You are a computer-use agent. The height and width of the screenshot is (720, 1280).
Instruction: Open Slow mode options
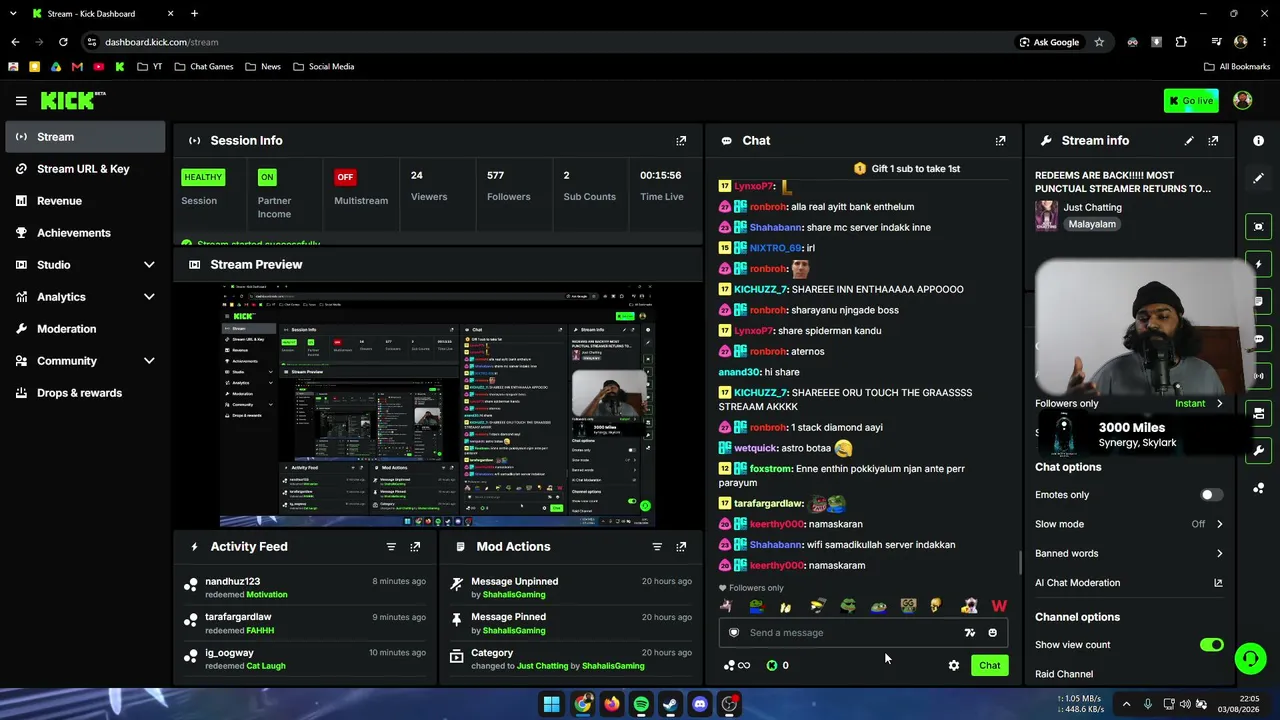[x=1129, y=524]
